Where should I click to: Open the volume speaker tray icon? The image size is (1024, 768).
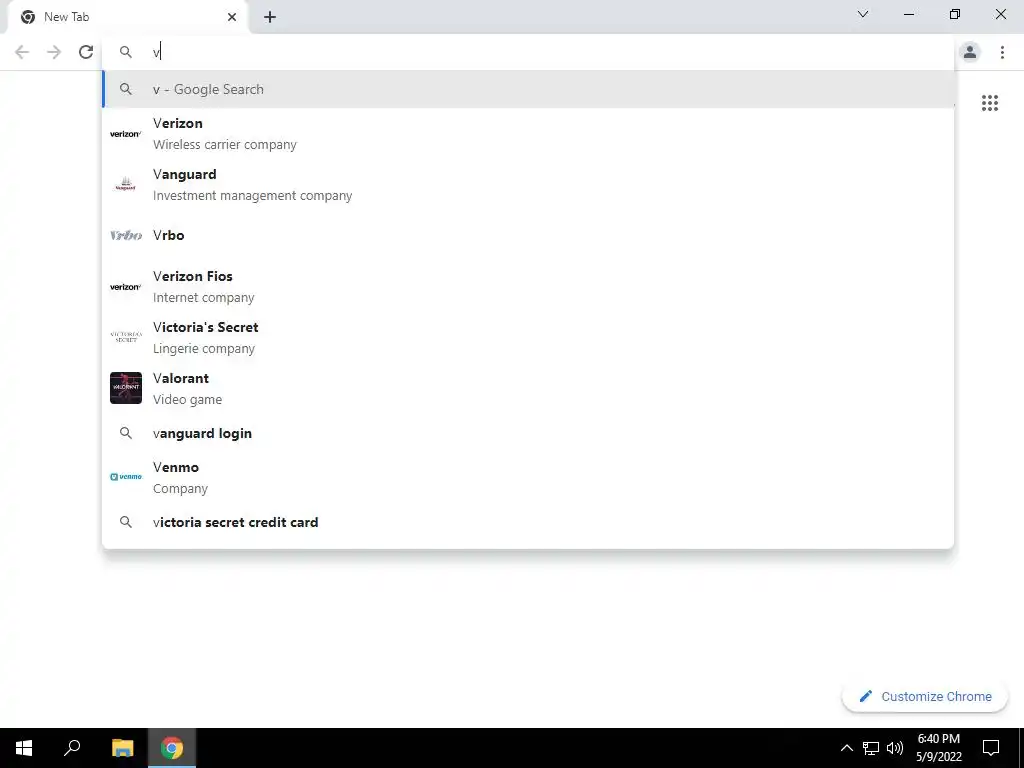(x=895, y=748)
